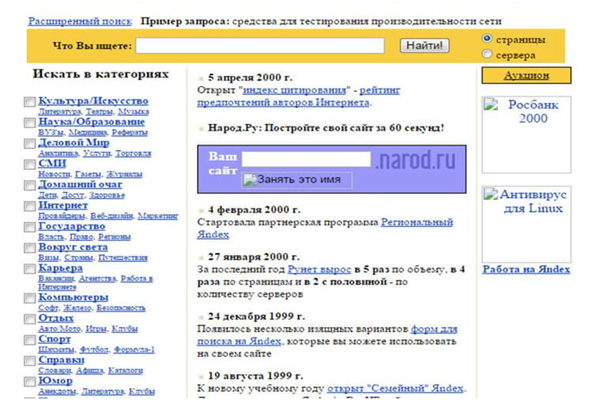Go to the Спорт category link
This screenshot has width=600, height=400.
tap(54, 339)
